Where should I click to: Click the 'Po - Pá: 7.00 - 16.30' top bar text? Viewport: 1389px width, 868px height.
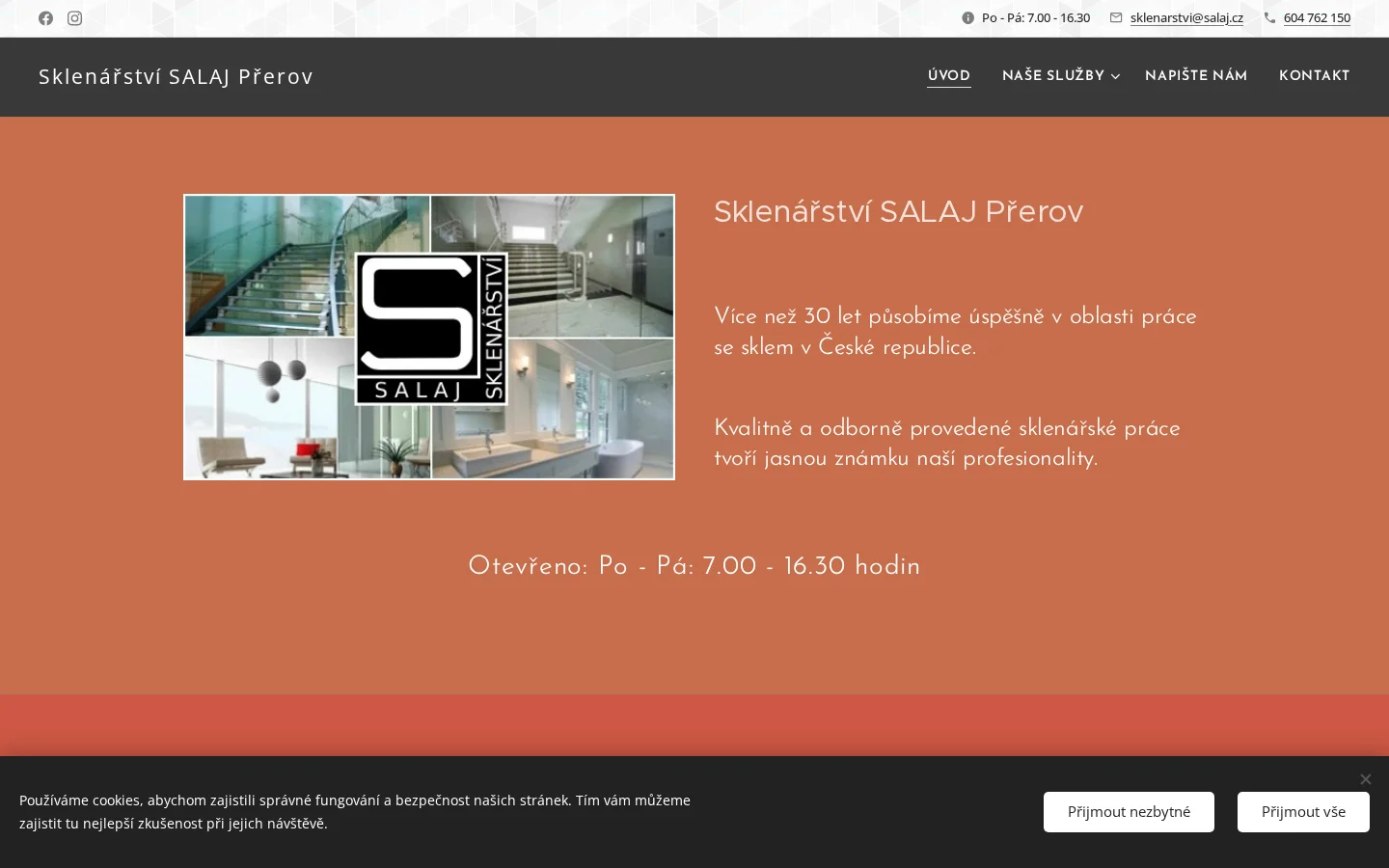pyautogui.click(x=1036, y=18)
